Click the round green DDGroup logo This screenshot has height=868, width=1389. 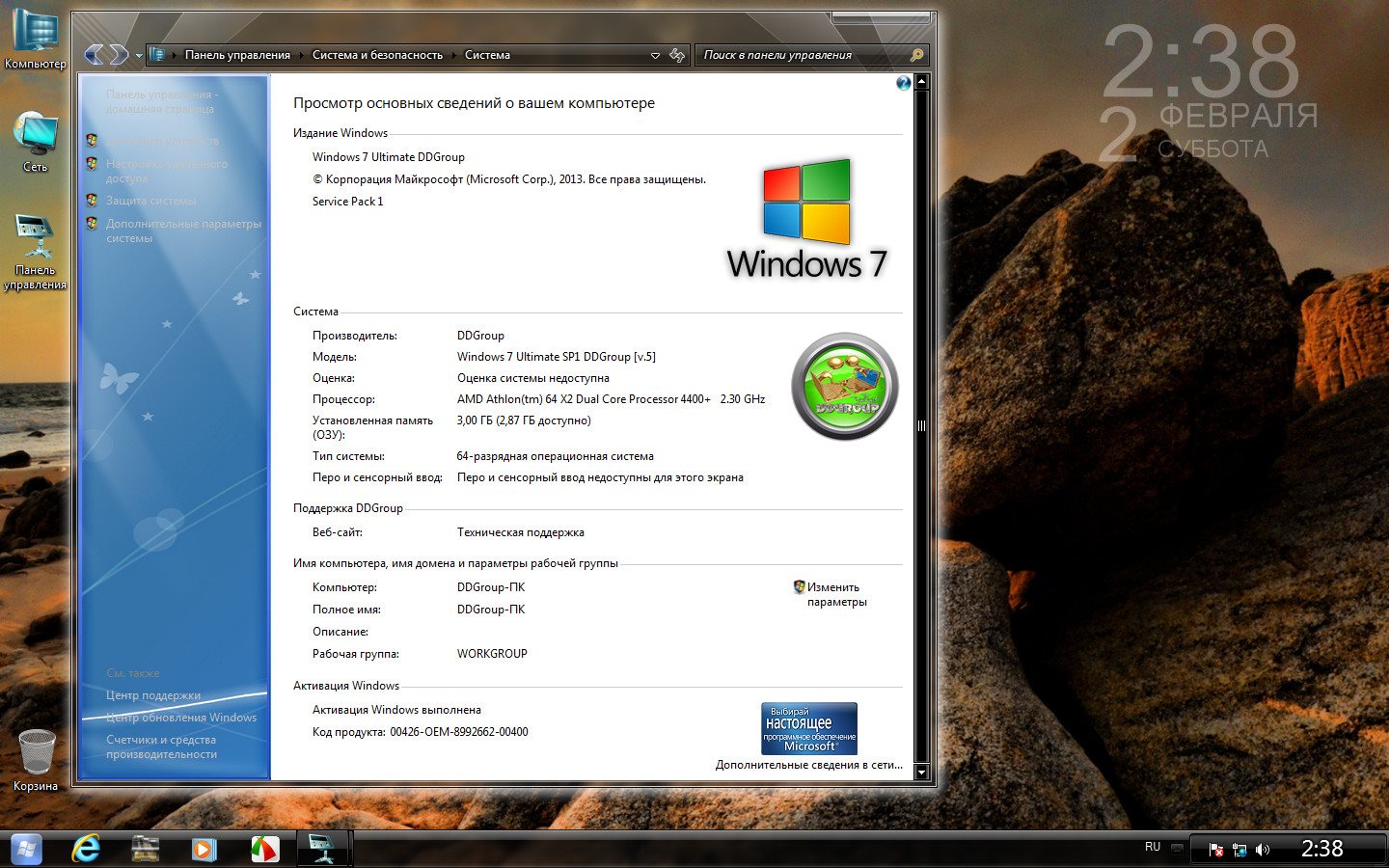coord(845,386)
